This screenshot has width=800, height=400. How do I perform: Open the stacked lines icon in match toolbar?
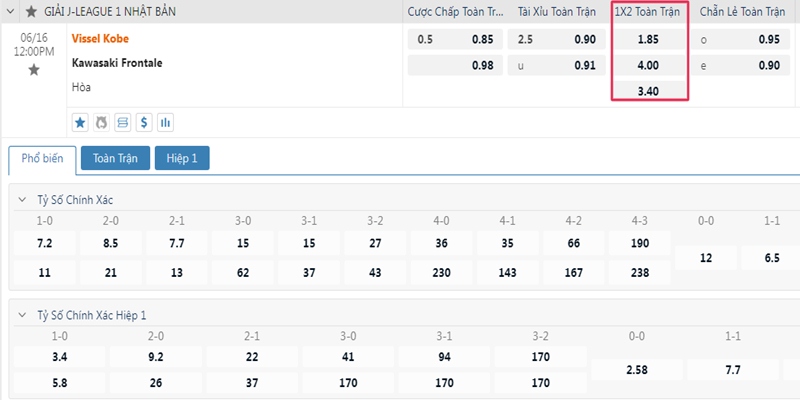point(123,122)
